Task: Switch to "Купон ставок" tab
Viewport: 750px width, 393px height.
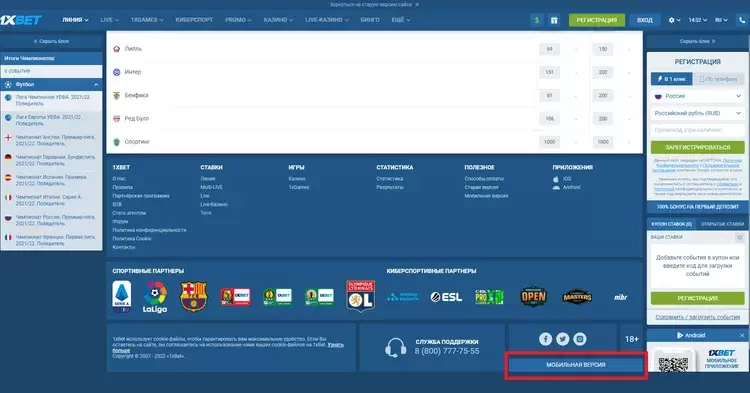Action: (671, 224)
